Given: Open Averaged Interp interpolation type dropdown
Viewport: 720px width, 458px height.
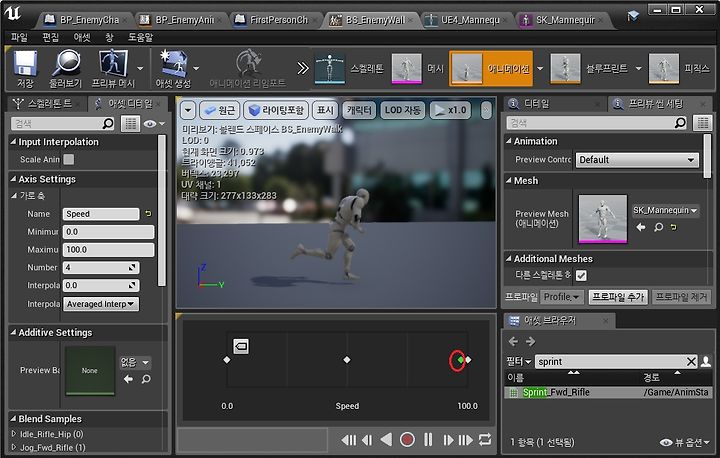Looking at the screenshot, I should [101, 304].
